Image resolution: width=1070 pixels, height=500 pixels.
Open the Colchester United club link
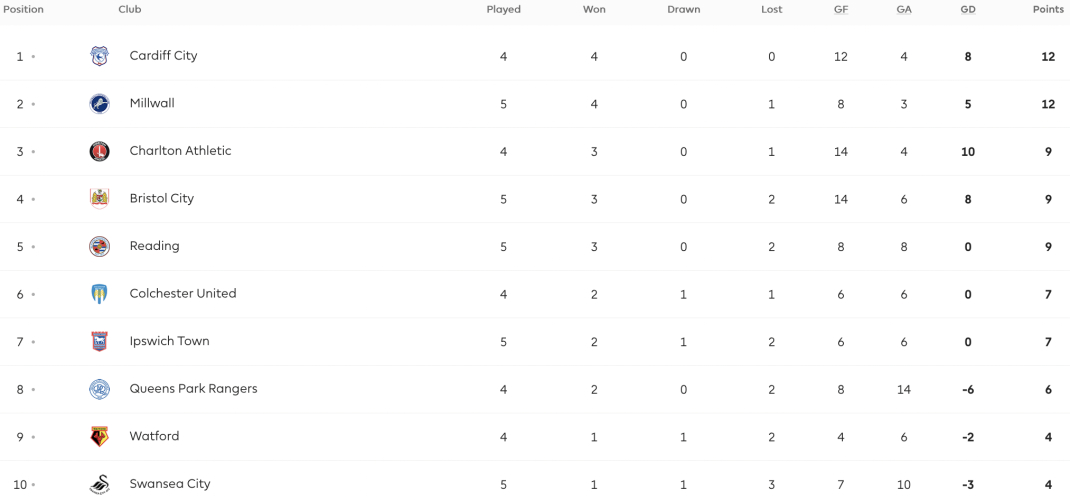(183, 293)
